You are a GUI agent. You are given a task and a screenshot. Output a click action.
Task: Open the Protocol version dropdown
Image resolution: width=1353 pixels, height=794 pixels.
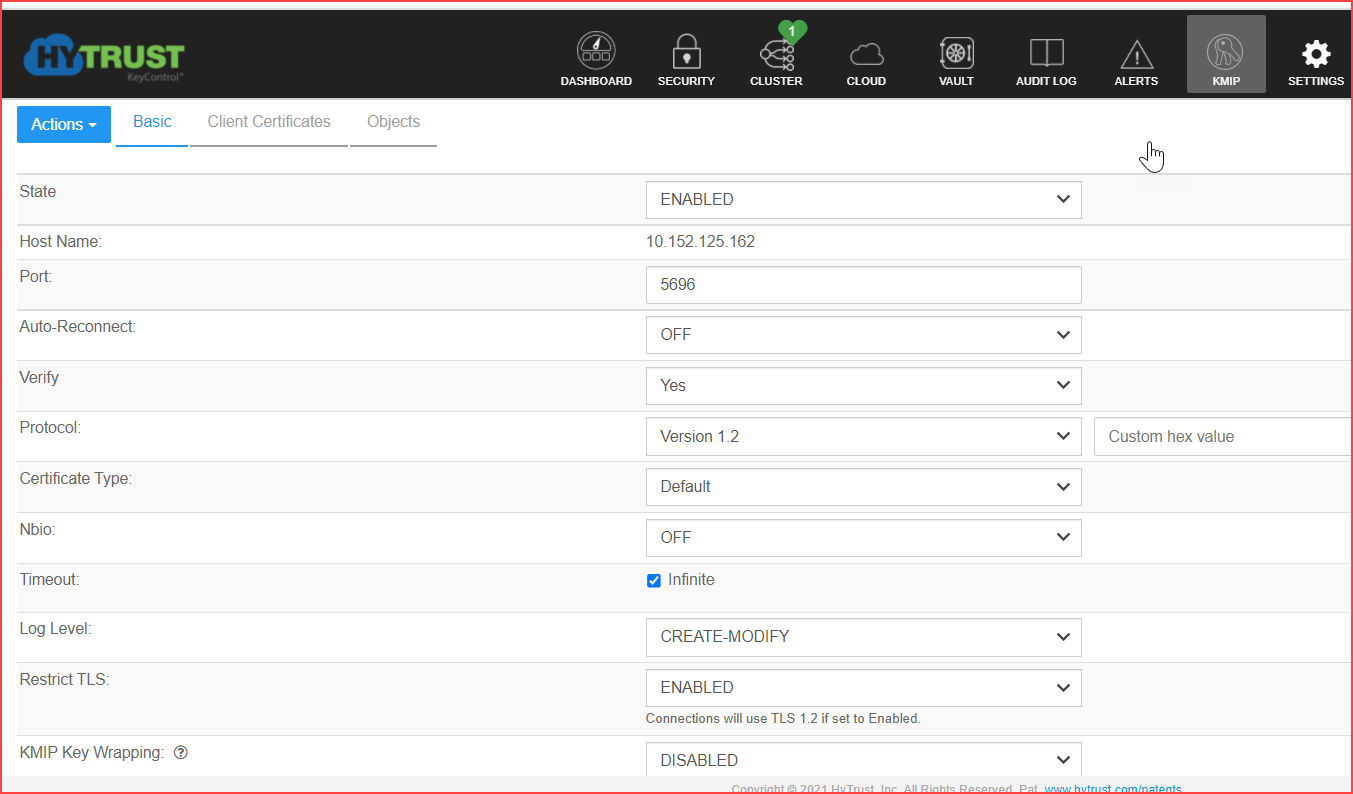tap(864, 436)
